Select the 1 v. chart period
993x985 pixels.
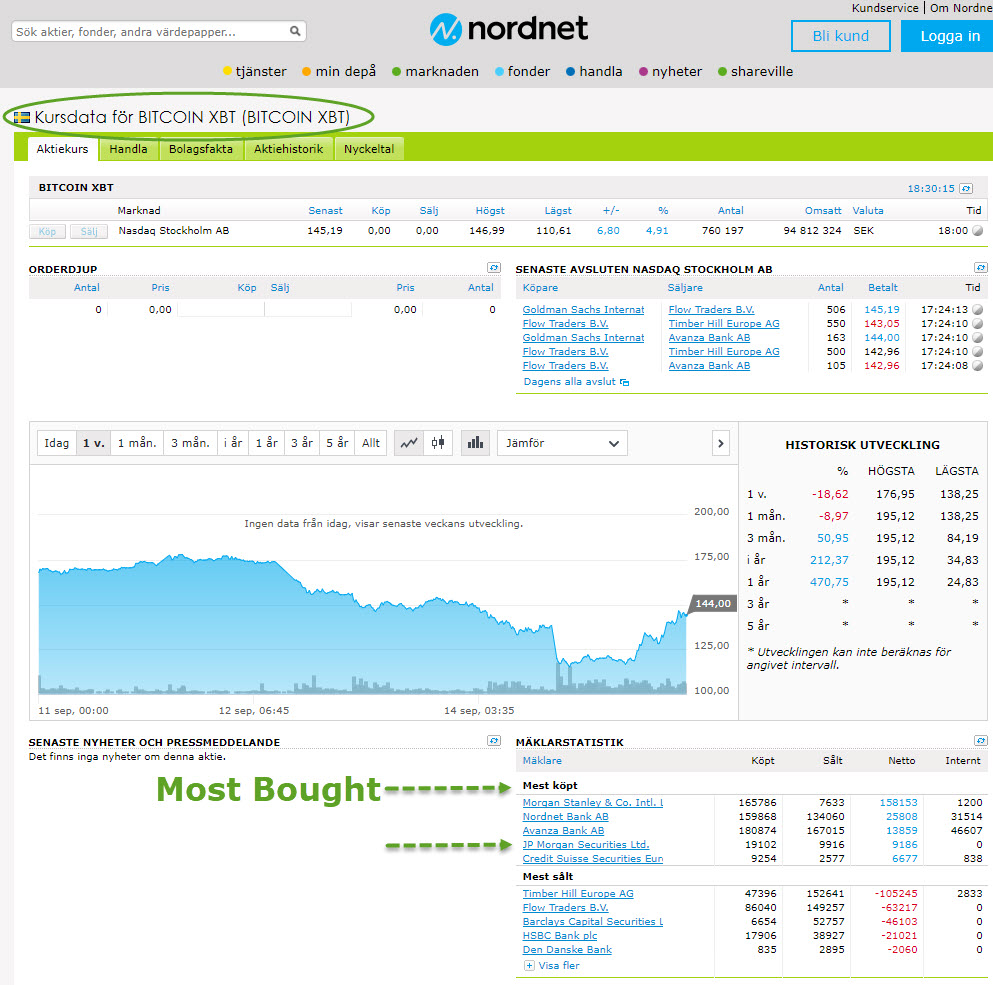coord(94,443)
